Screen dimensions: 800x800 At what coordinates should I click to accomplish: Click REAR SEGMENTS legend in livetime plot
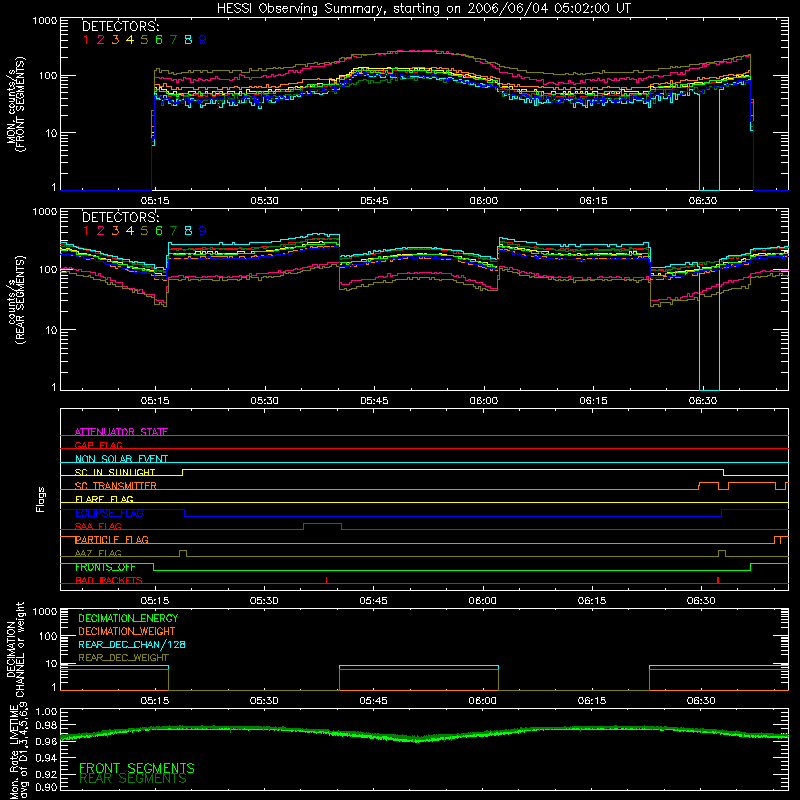(133, 779)
